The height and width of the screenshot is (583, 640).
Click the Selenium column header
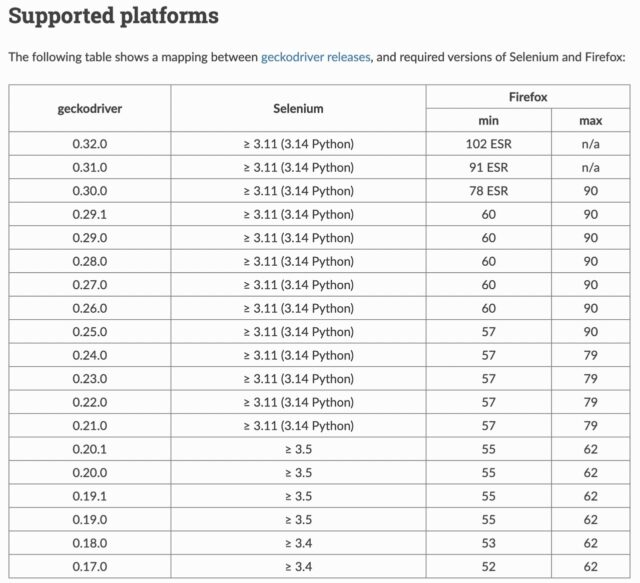pyautogui.click(x=298, y=108)
